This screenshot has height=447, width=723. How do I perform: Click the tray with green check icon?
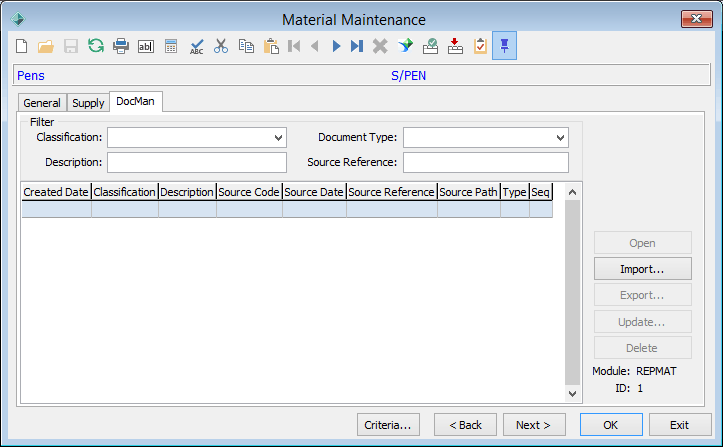point(430,46)
